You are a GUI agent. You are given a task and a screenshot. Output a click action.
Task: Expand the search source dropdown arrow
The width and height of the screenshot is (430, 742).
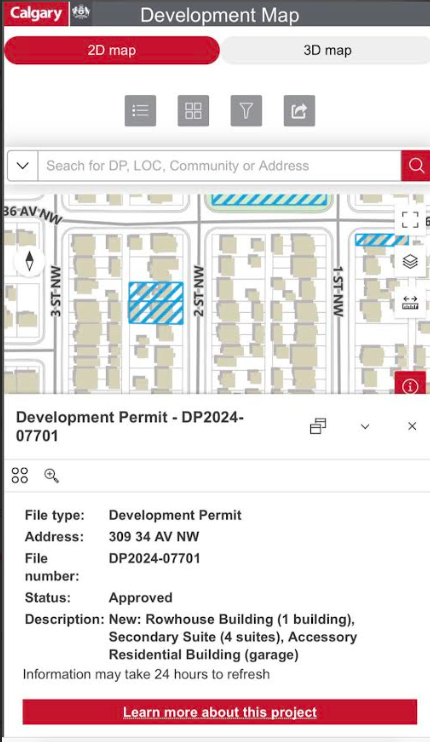pyautogui.click(x=23, y=166)
